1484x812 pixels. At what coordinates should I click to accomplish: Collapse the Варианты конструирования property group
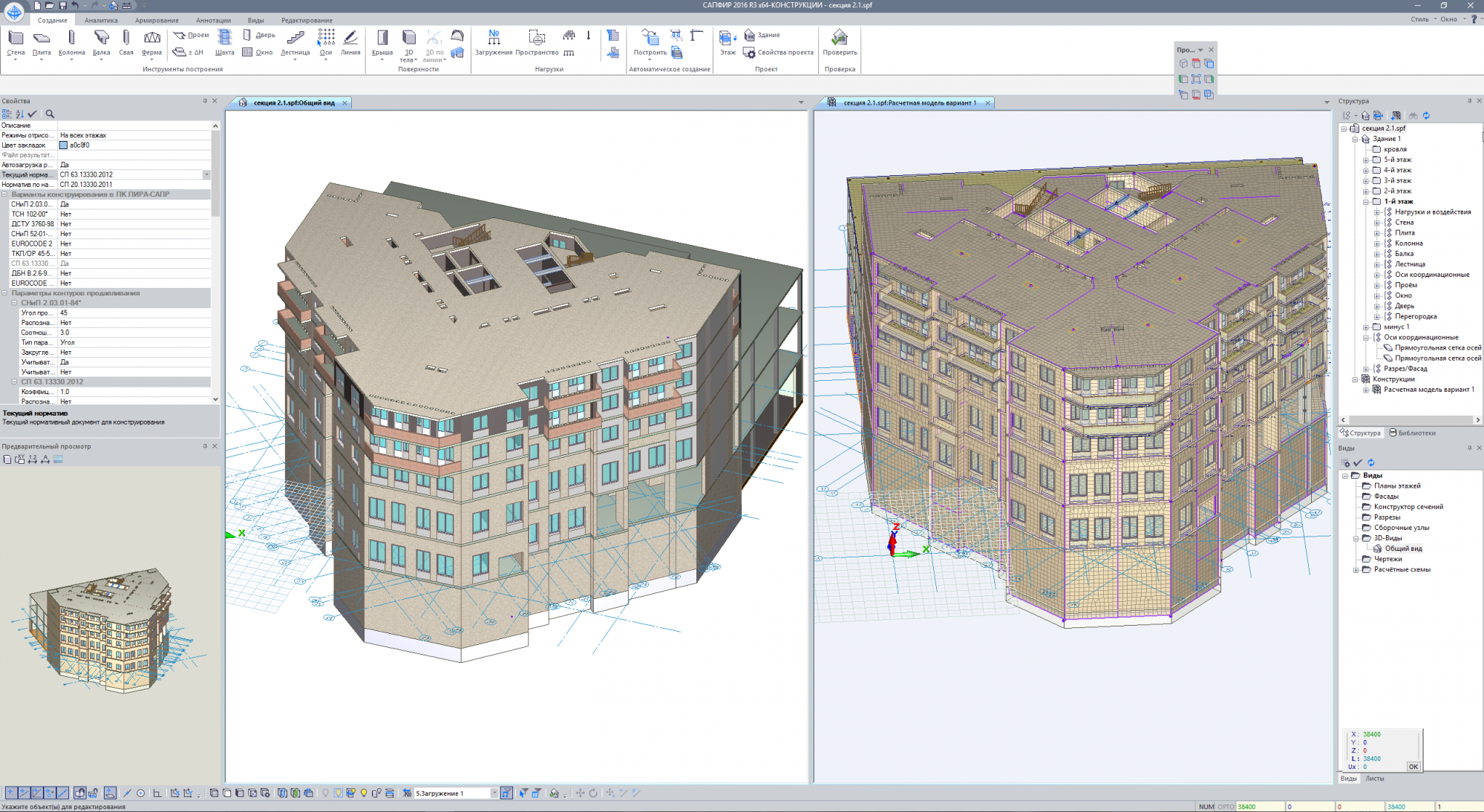[x=4, y=194]
